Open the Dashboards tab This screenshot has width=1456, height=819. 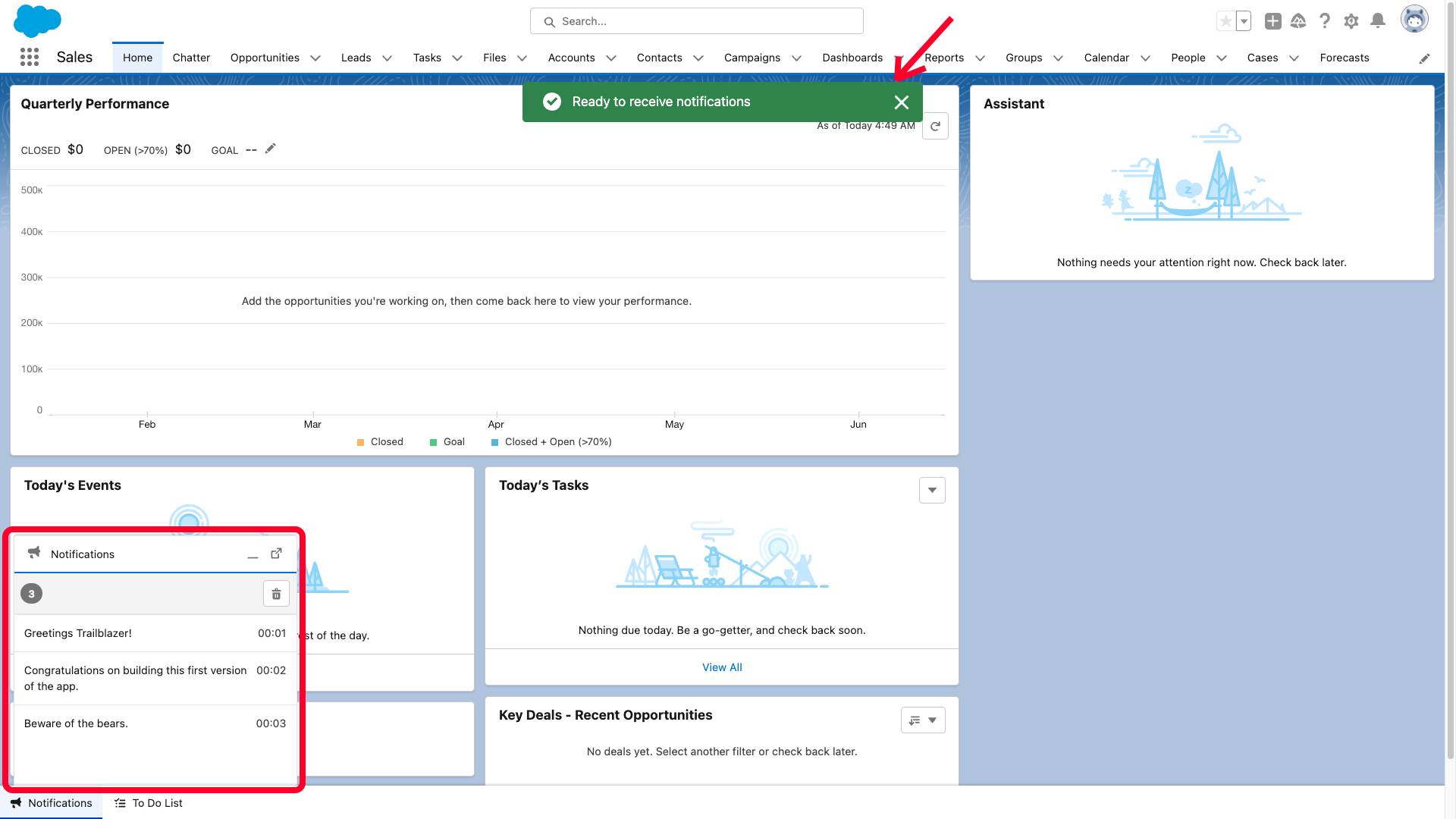point(852,58)
